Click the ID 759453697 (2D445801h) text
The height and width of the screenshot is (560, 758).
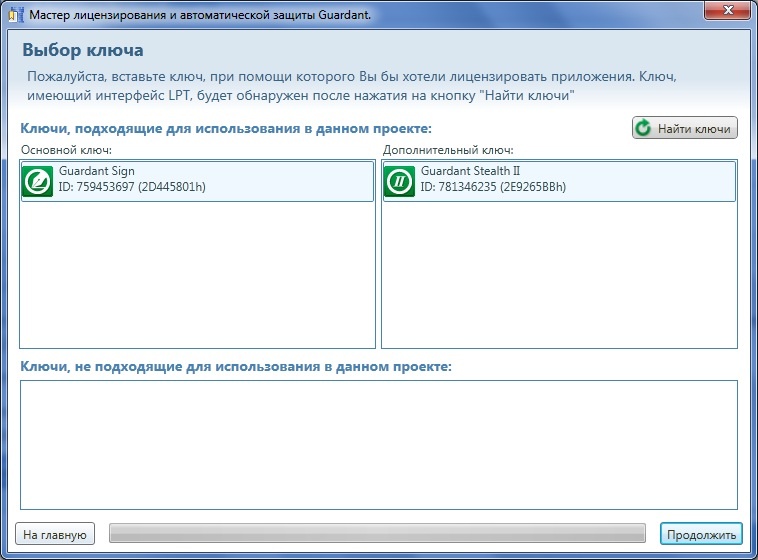click(x=132, y=187)
